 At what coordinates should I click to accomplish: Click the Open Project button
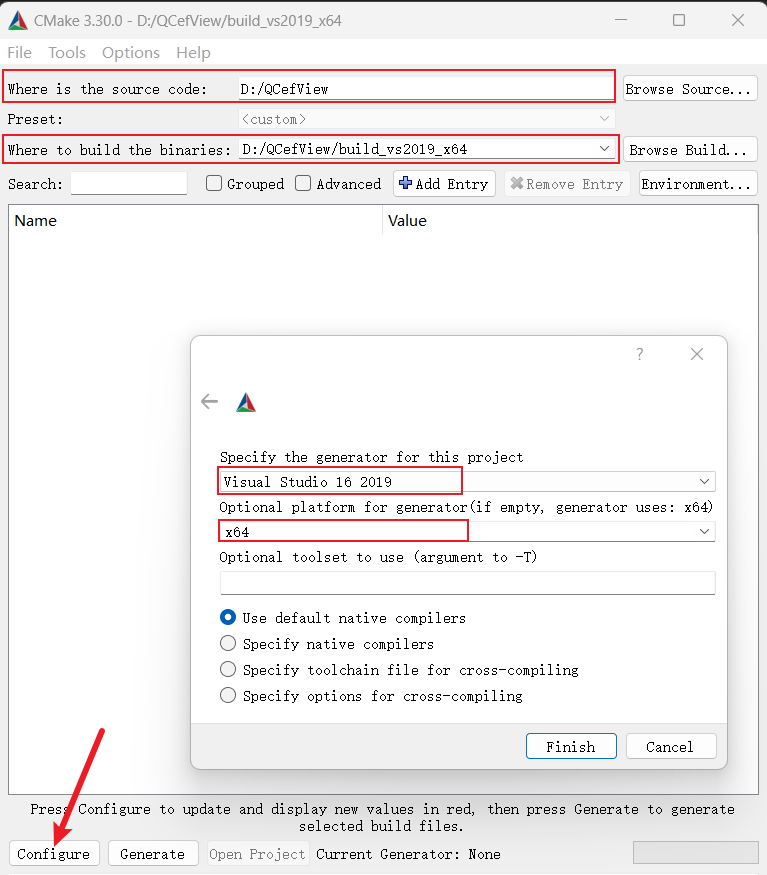[258, 853]
